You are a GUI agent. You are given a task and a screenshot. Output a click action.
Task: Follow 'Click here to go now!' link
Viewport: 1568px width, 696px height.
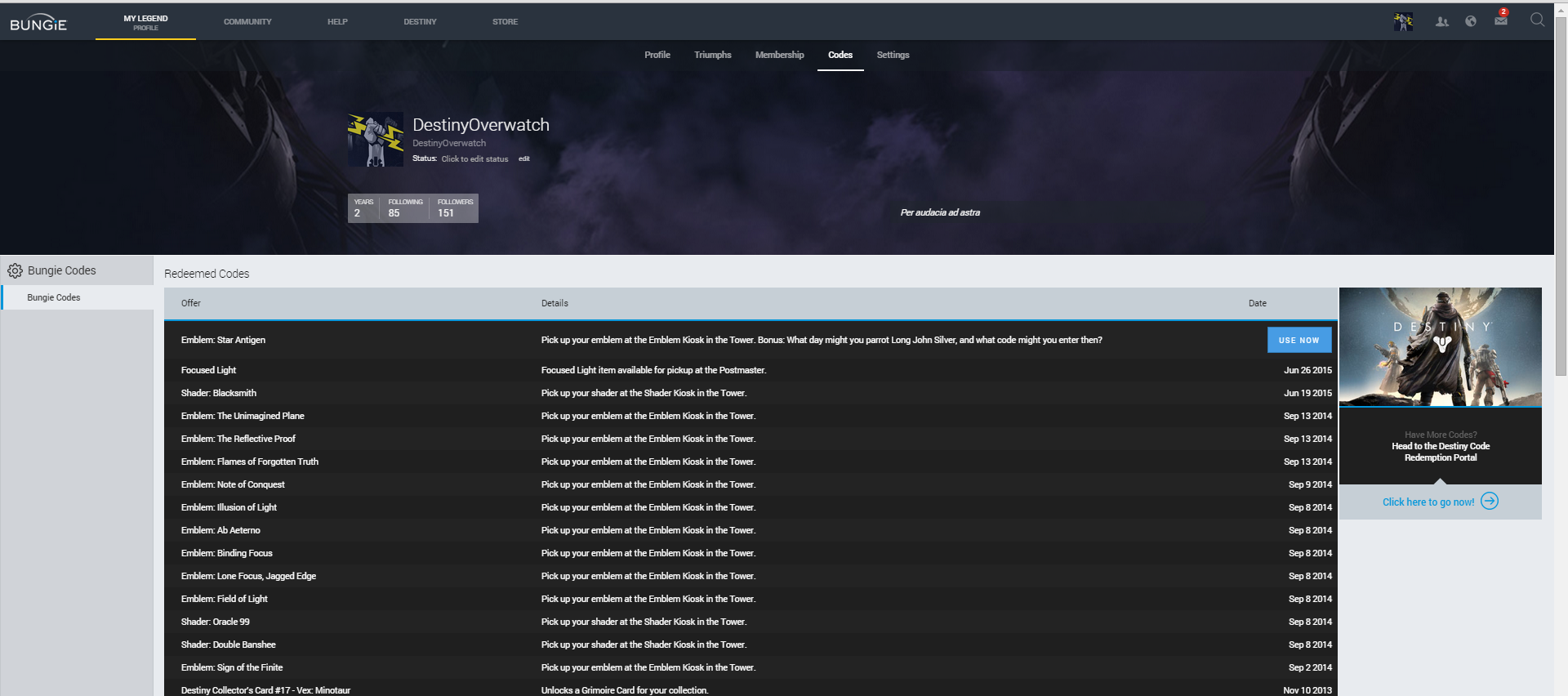pos(1428,502)
